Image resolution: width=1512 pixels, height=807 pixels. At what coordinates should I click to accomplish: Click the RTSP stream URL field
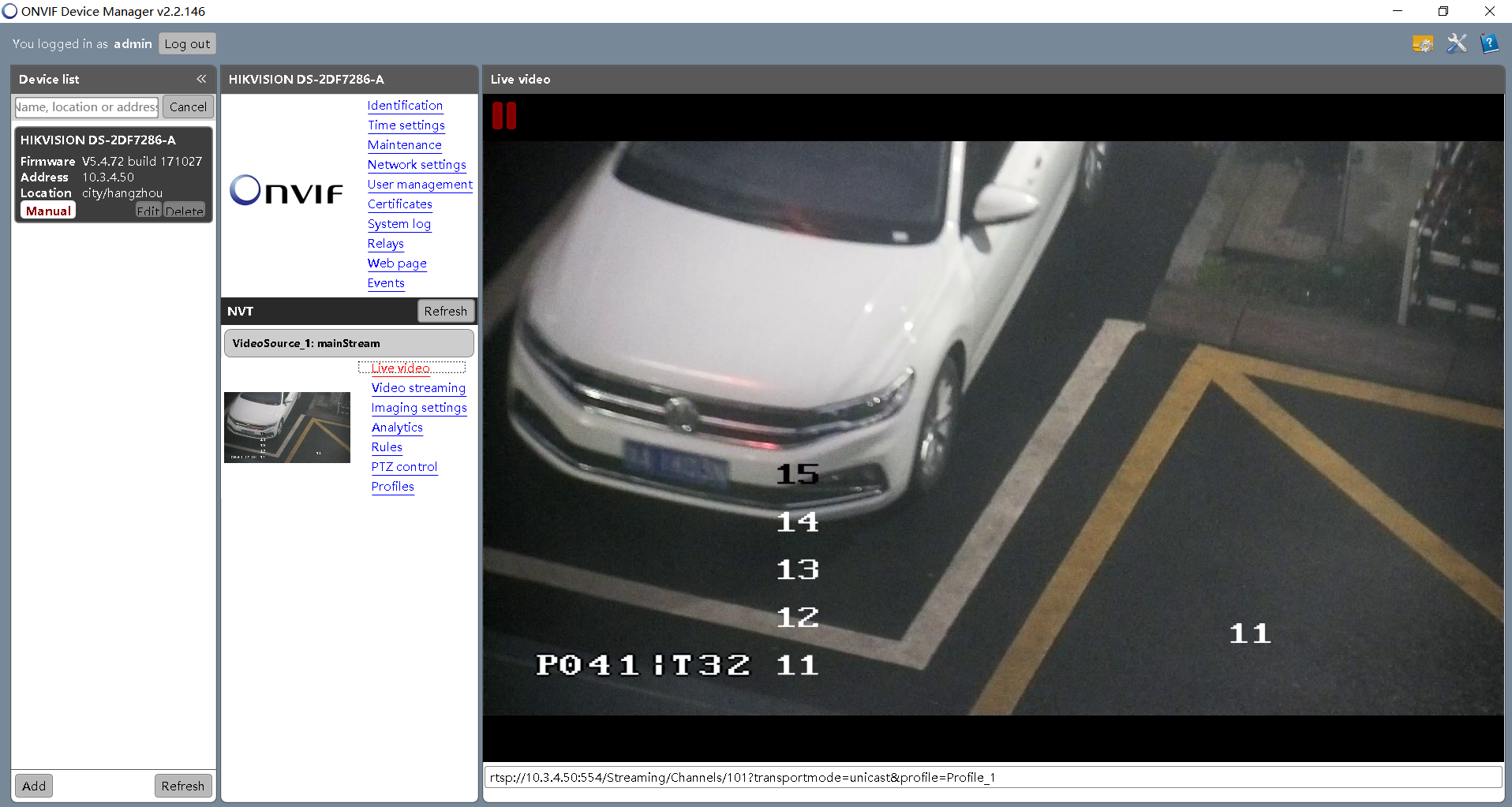coord(992,778)
